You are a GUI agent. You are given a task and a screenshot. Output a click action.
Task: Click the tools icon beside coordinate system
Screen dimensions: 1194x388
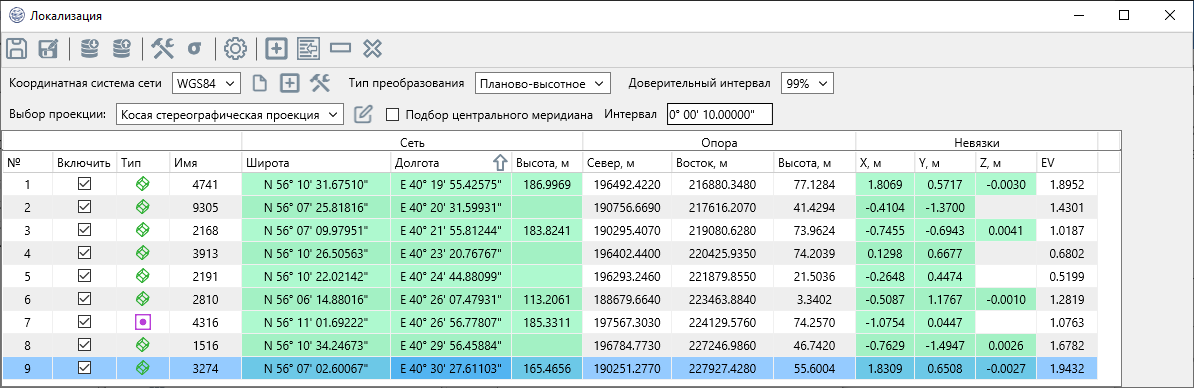(x=320, y=83)
